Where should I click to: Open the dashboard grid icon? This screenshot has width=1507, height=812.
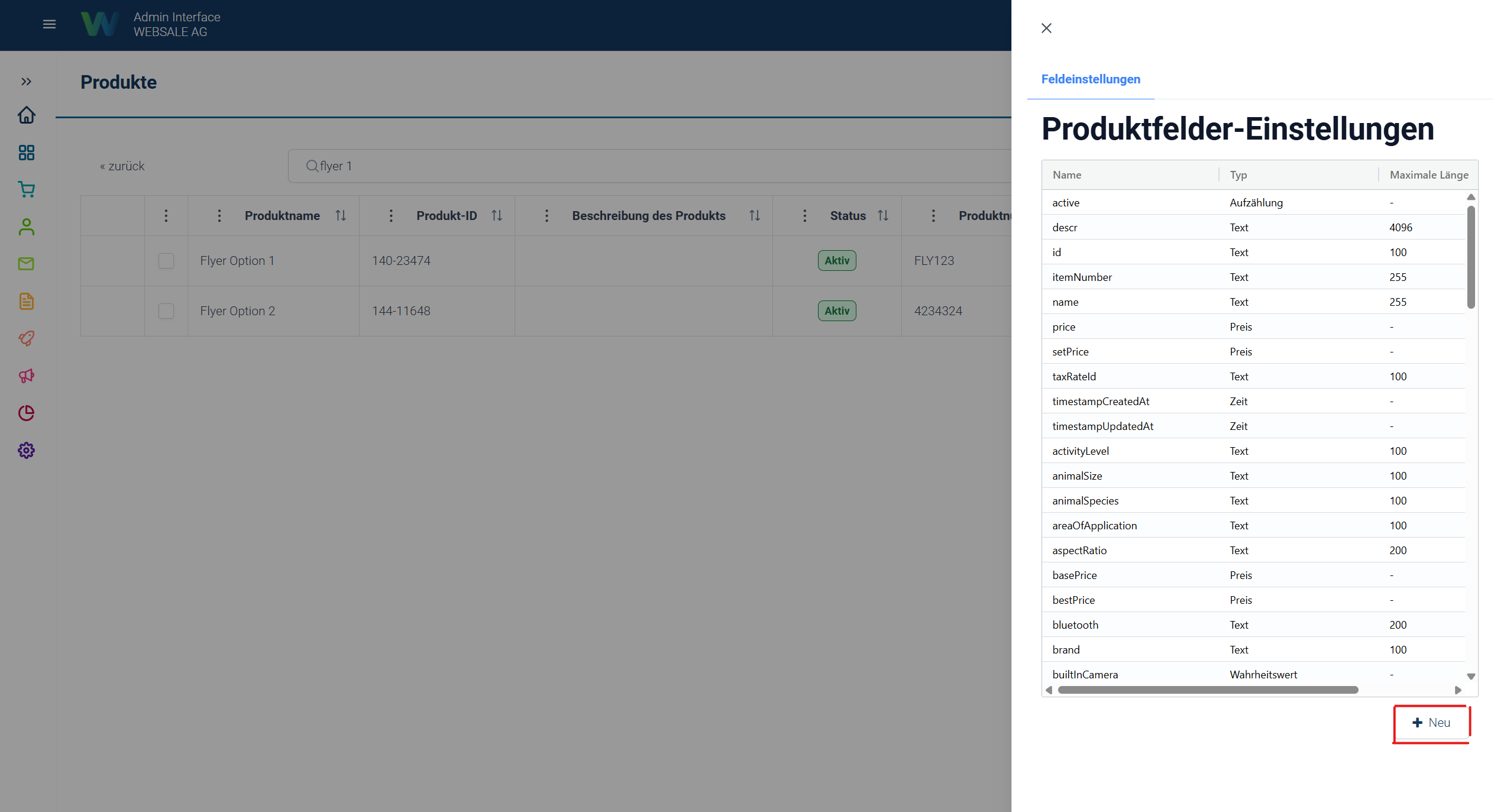27,153
